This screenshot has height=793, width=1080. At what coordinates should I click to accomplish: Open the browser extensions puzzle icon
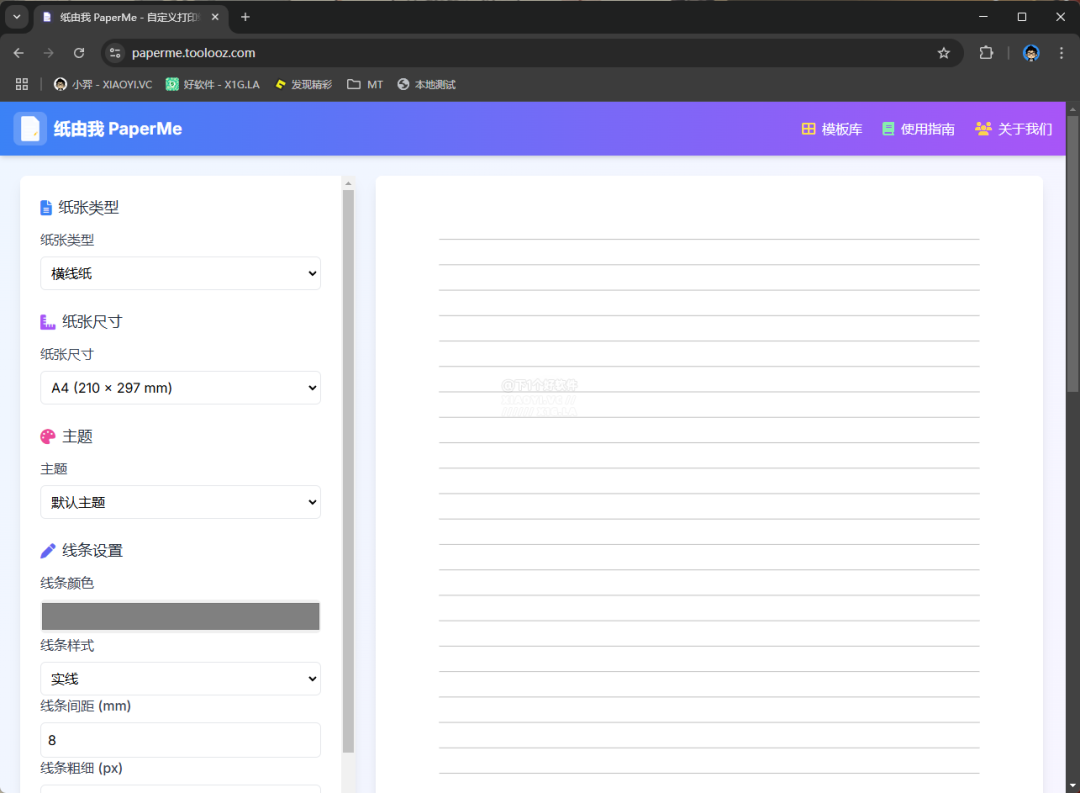986,53
